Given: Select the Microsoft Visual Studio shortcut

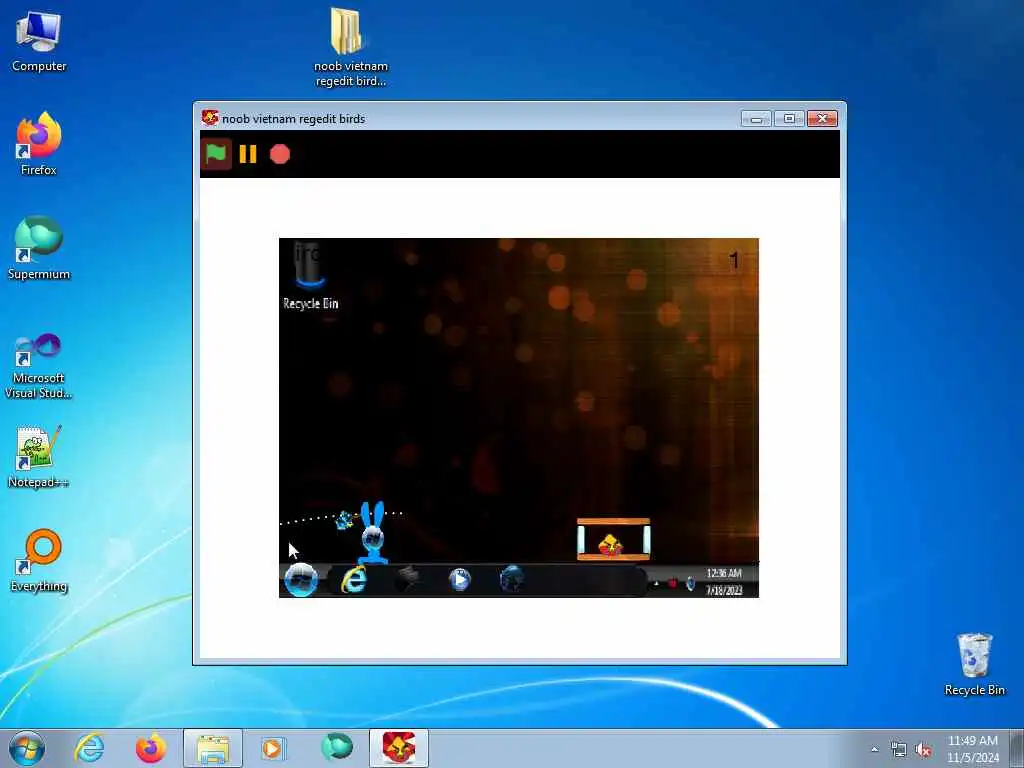Looking at the screenshot, I should tap(39, 366).
